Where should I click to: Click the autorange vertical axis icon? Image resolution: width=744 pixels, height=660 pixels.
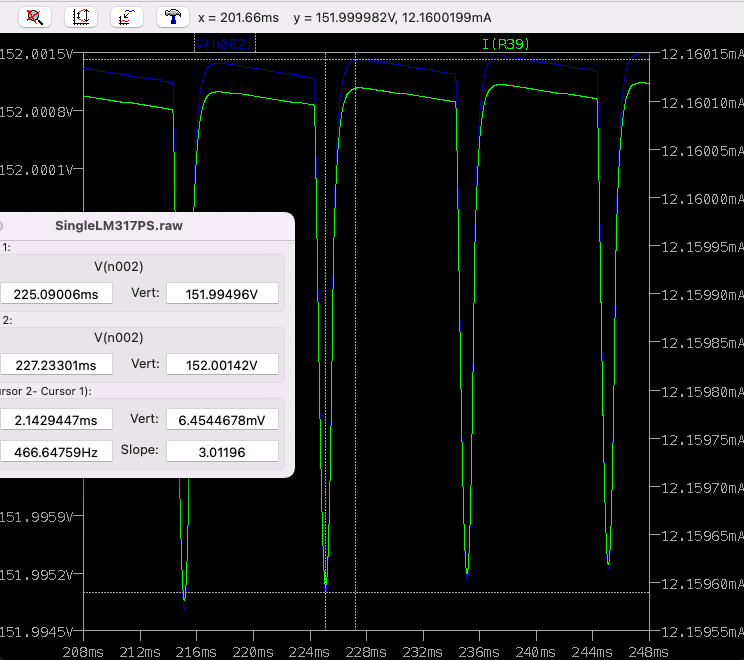click(81, 17)
